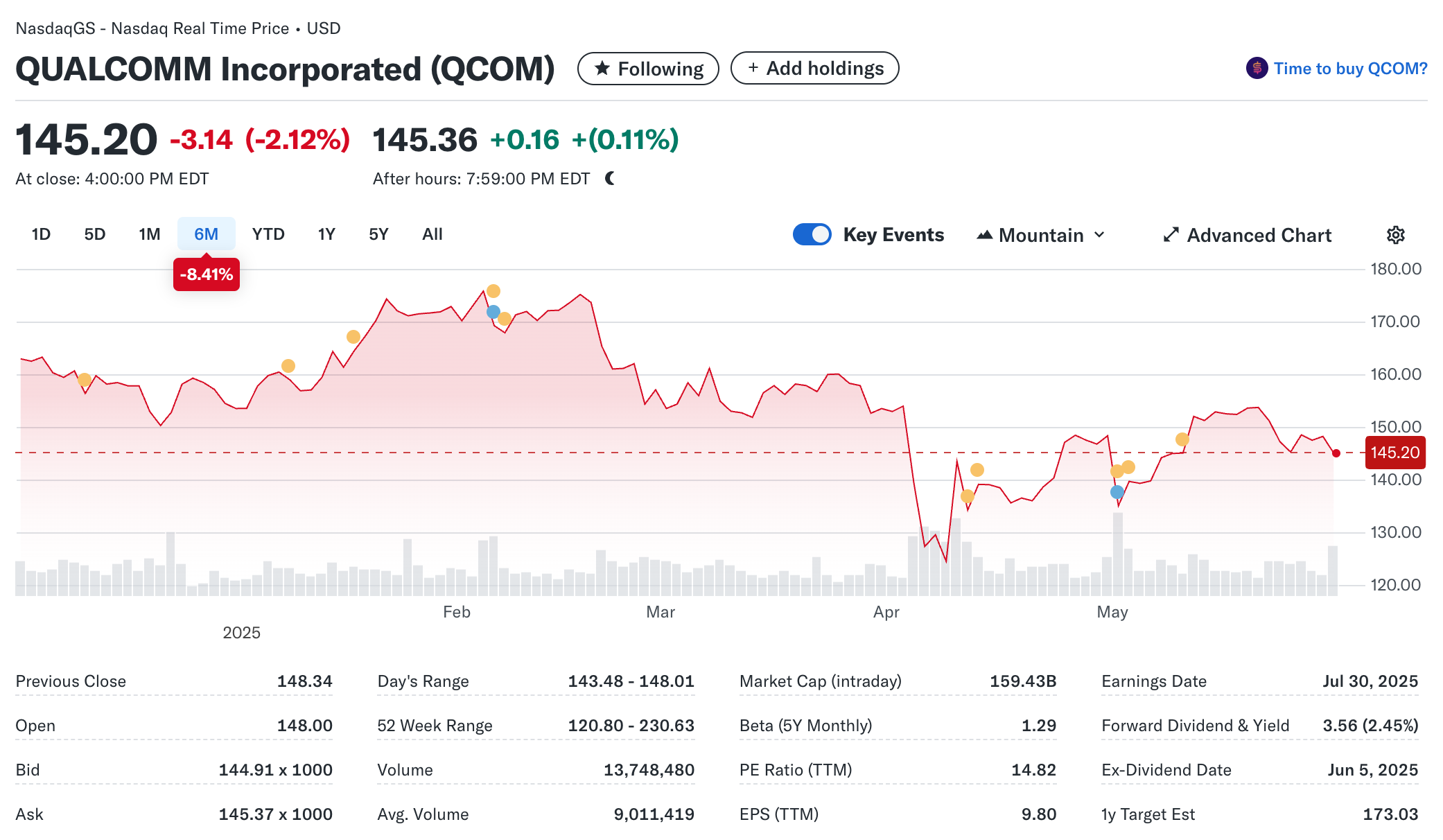This screenshot has height=840, width=1443.
Task: Click the plus icon in Add holdings
Action: click(753, 68)
